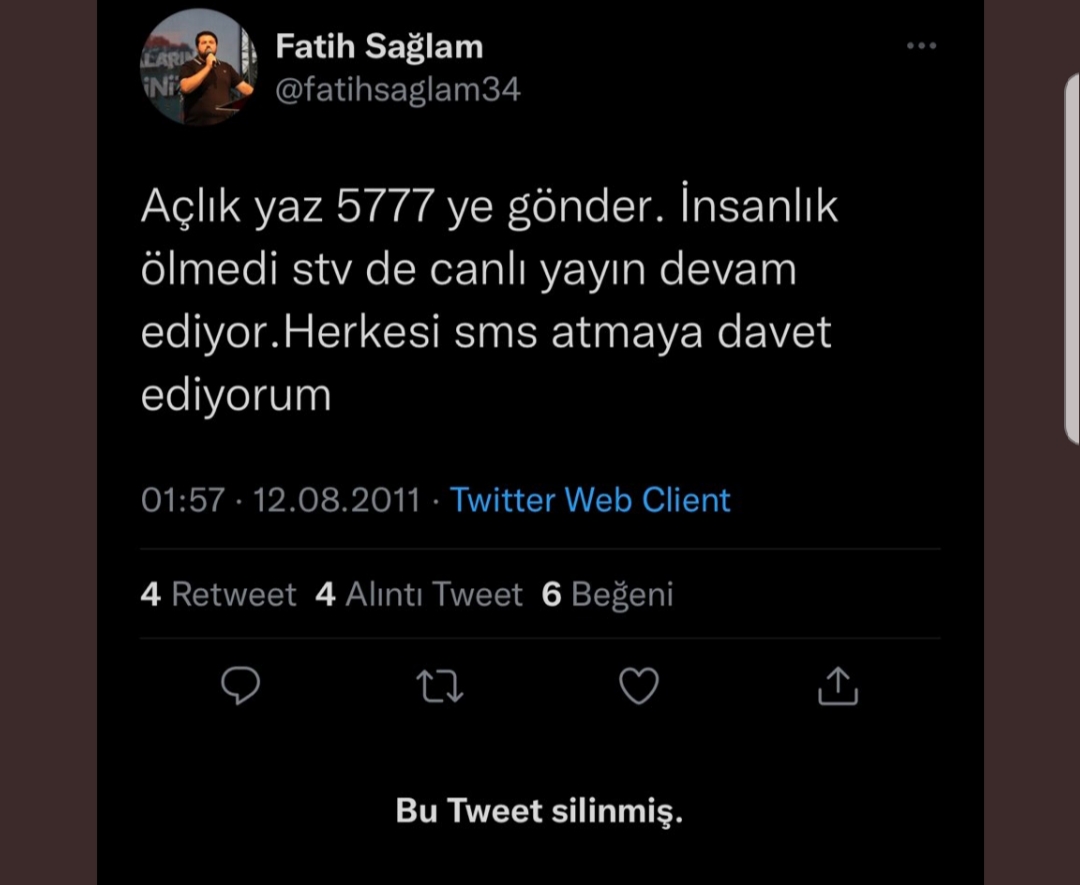Open the share upload icon
Screen dimensions: 1080x885
[x=838, y=686]
